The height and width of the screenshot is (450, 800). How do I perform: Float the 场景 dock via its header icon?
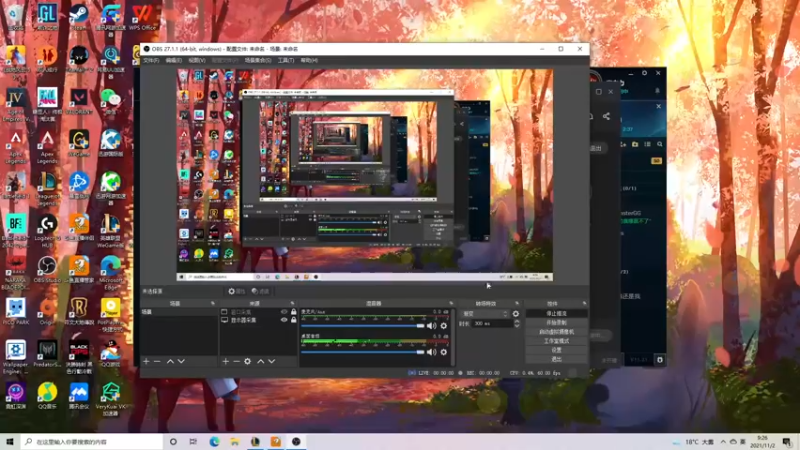click(213, 303)
